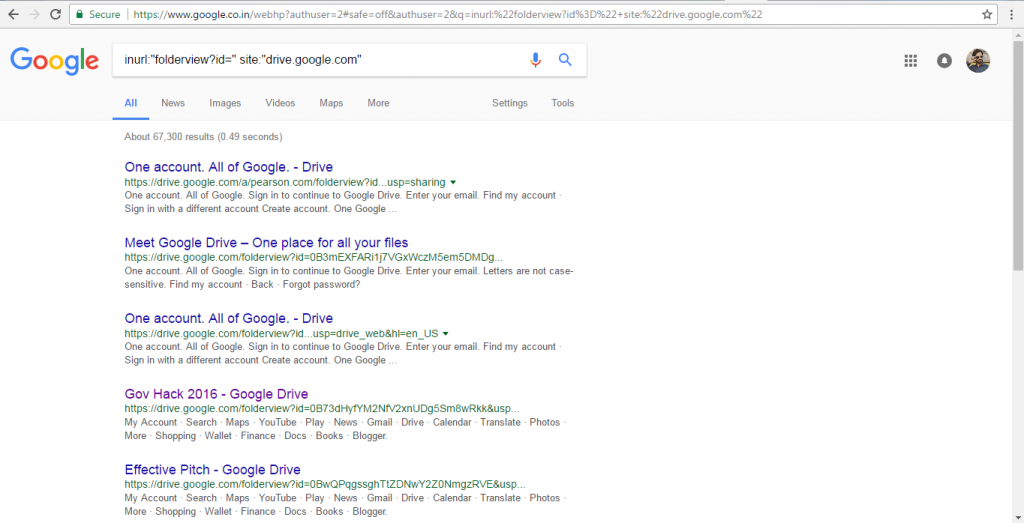This screenshot has height=523, width=1024.
Task: Switch to the Images tab
Action: (225, 103)
